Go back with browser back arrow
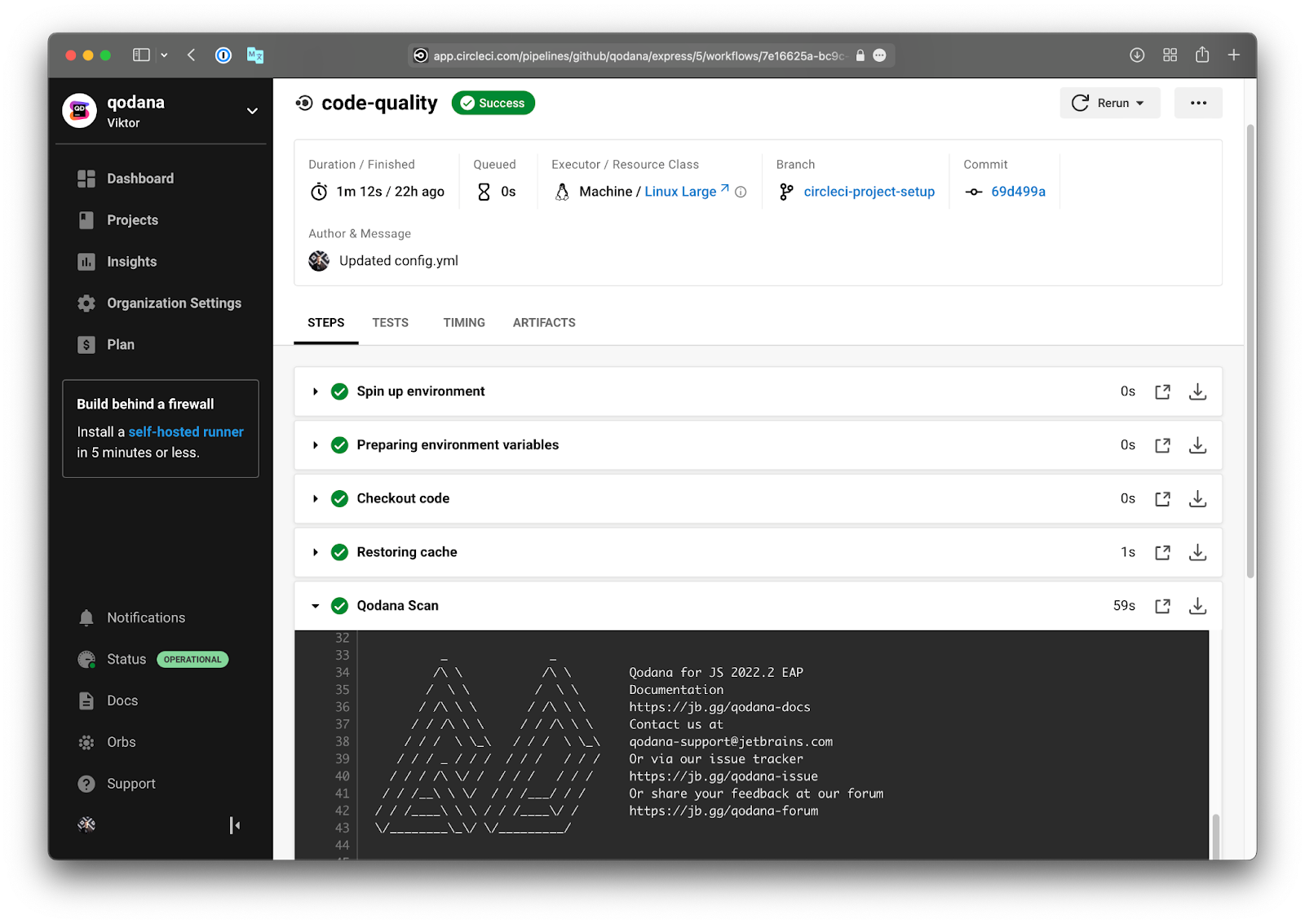 click(x=192, y=55)
